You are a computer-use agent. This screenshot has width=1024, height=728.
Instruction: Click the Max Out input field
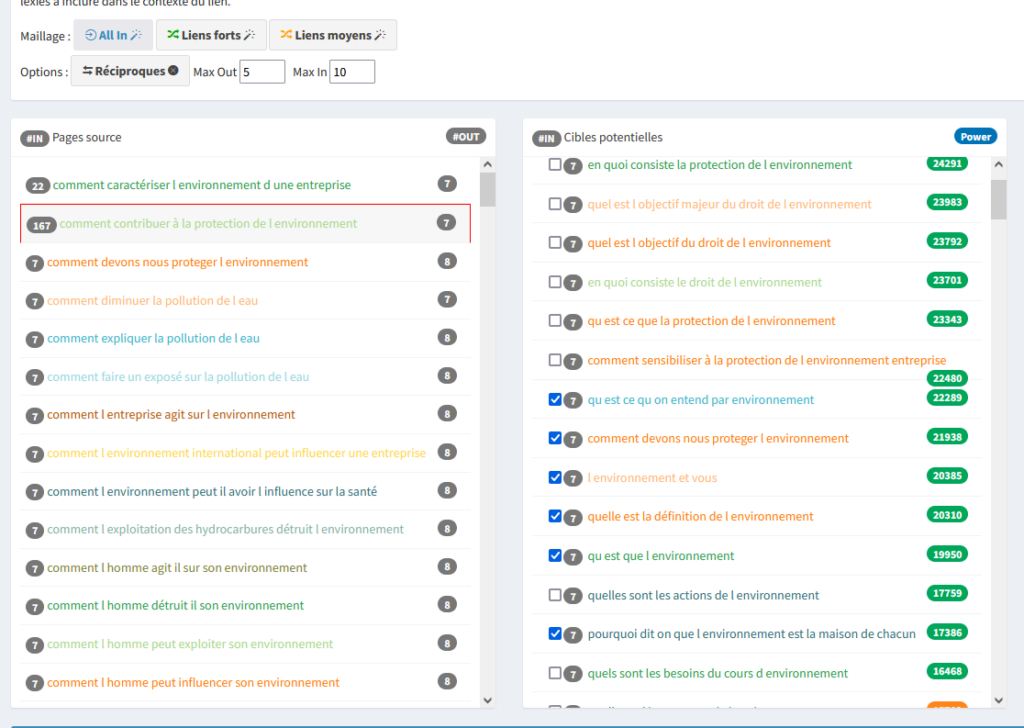coord(262,72)
